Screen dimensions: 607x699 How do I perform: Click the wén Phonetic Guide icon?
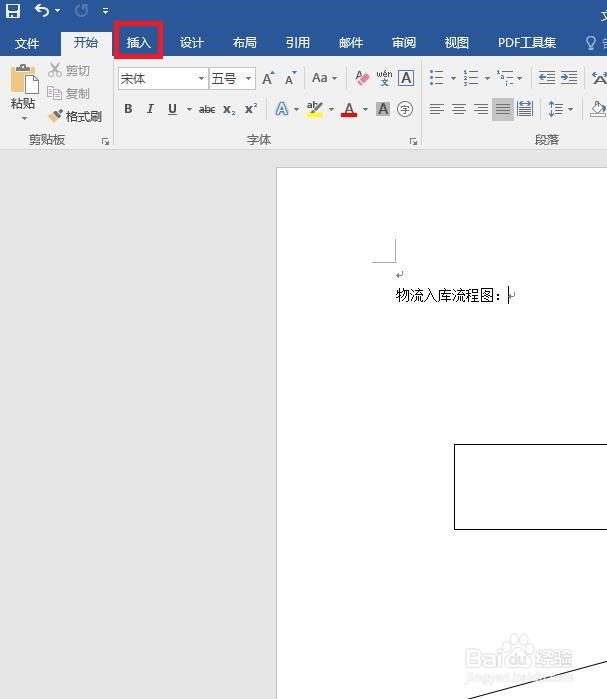[x=384, y=78]
